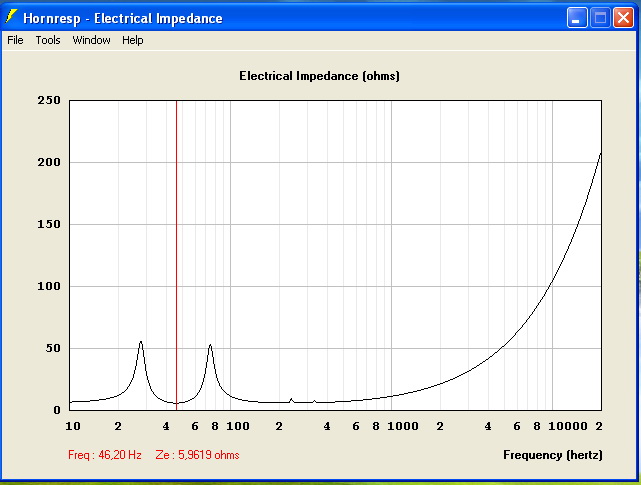Click the Hornresp lightning icon in title bar
The height and width of the screenshot is (485, 641).
[11, 17]
